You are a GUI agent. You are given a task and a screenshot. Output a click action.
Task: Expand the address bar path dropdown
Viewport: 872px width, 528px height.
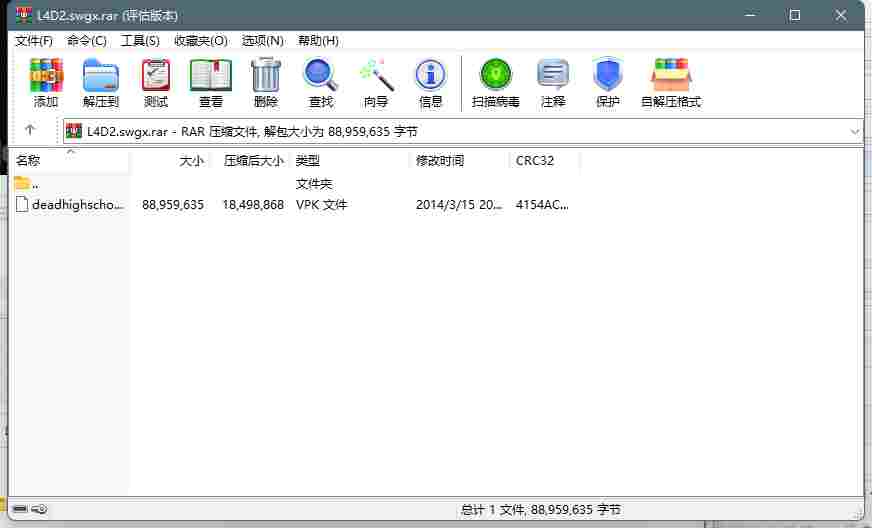(x=855, y=132)
